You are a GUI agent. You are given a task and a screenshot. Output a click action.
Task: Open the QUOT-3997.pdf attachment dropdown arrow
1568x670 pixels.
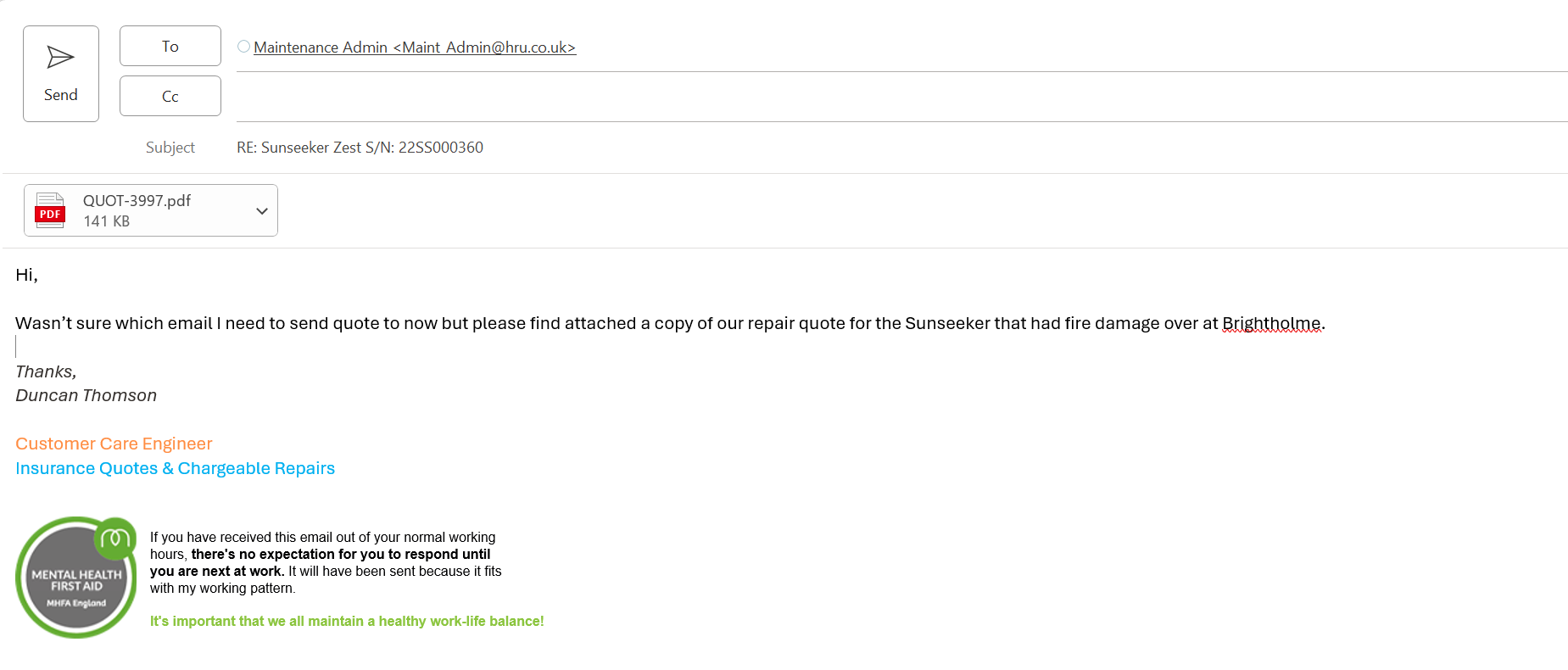point(262,211)
